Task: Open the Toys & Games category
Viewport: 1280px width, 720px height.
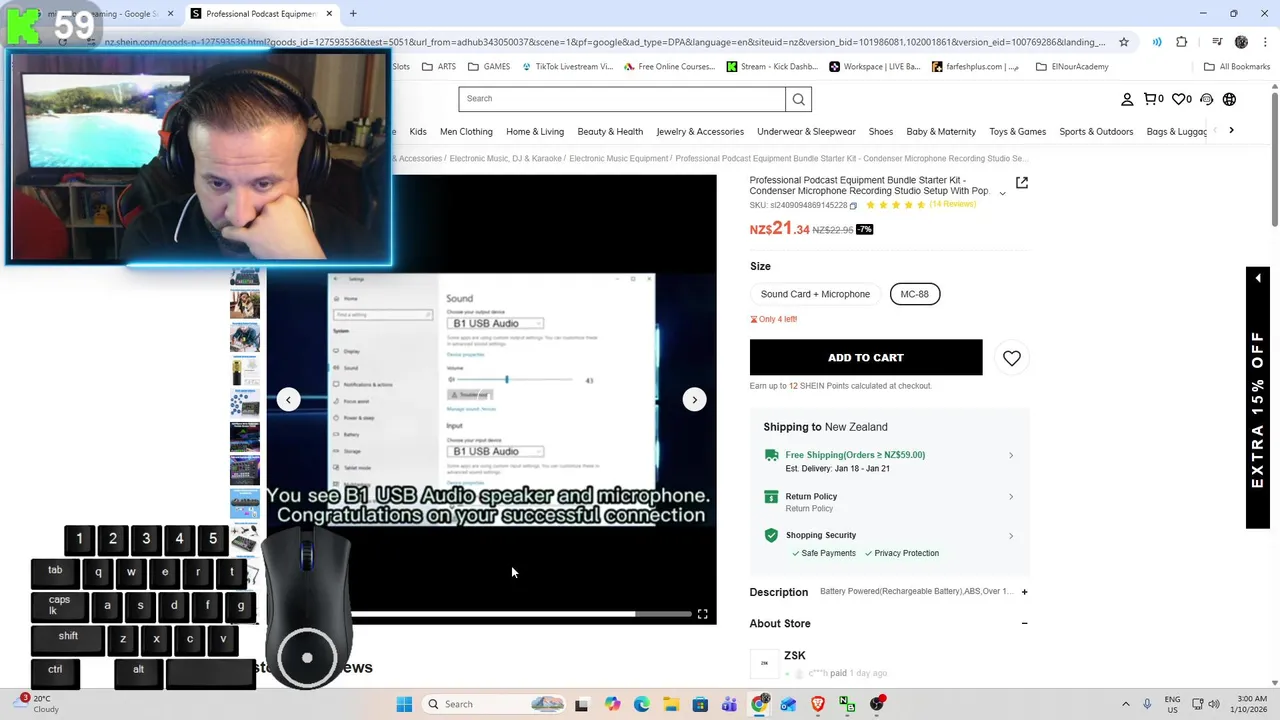Action: (x=1017, y=132)
